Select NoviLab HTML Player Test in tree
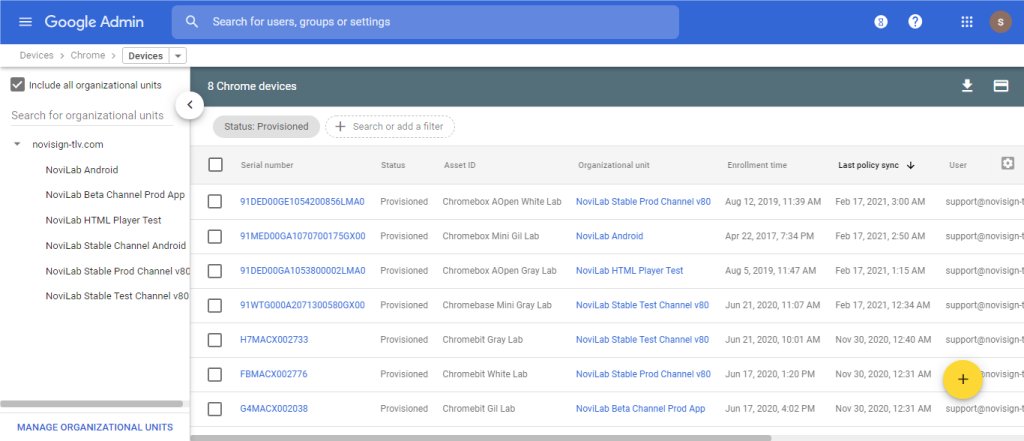This screenshot has width=1024, height=441. [x=103, y=220]
